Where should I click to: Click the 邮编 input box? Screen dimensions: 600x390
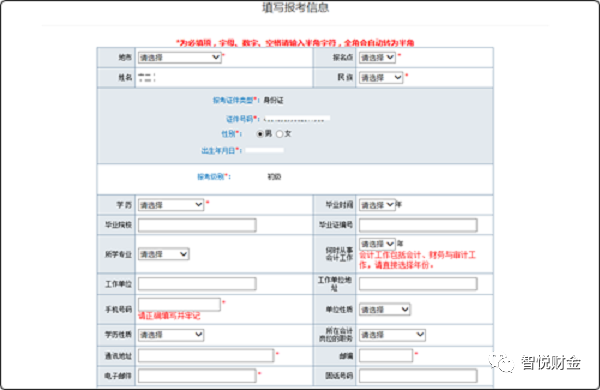[x=386, y=356]
